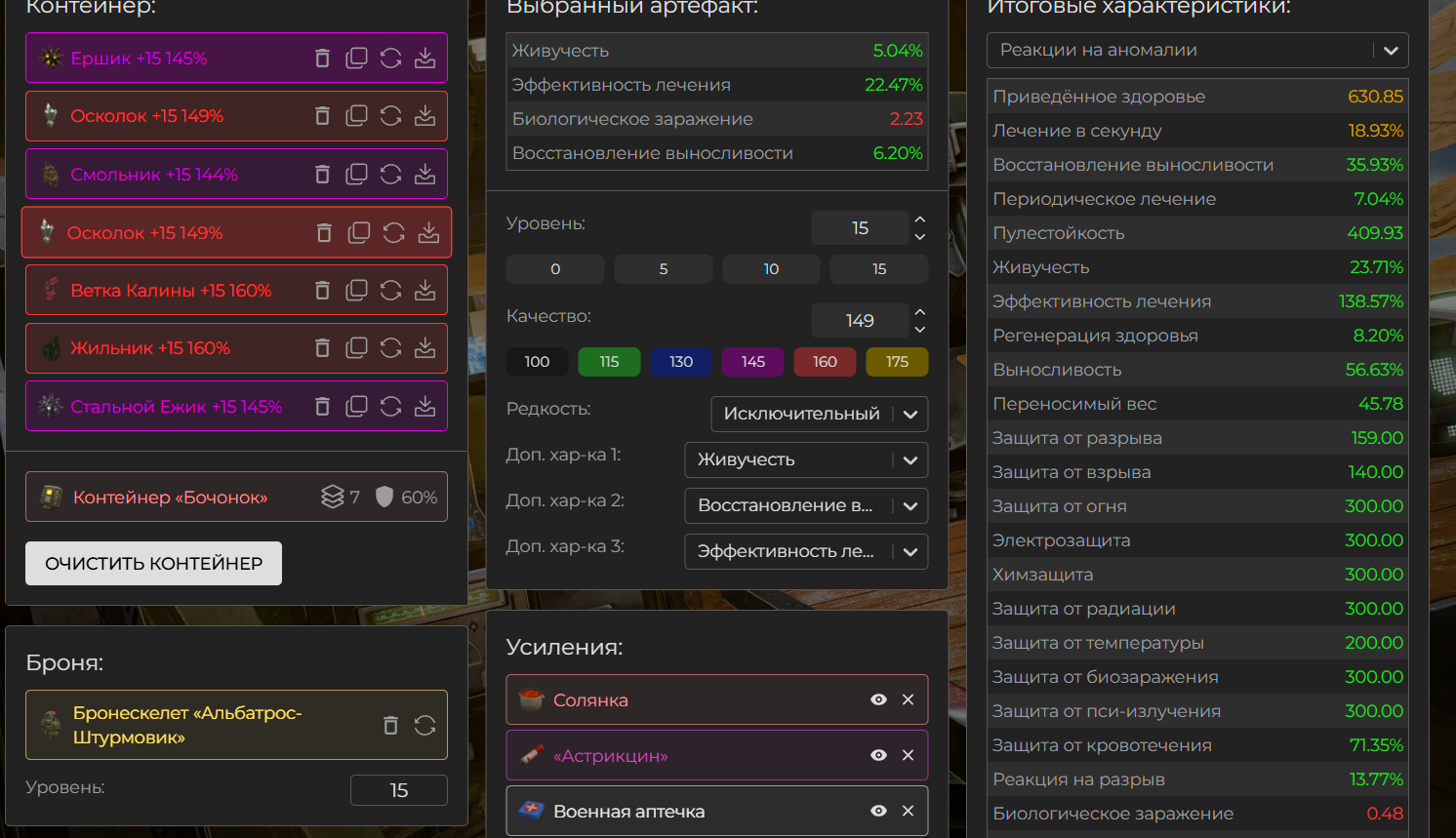1456x838 pixels.
Task: Replace the Ветка Калины artifact via swap icon
Action: point(390,291)
